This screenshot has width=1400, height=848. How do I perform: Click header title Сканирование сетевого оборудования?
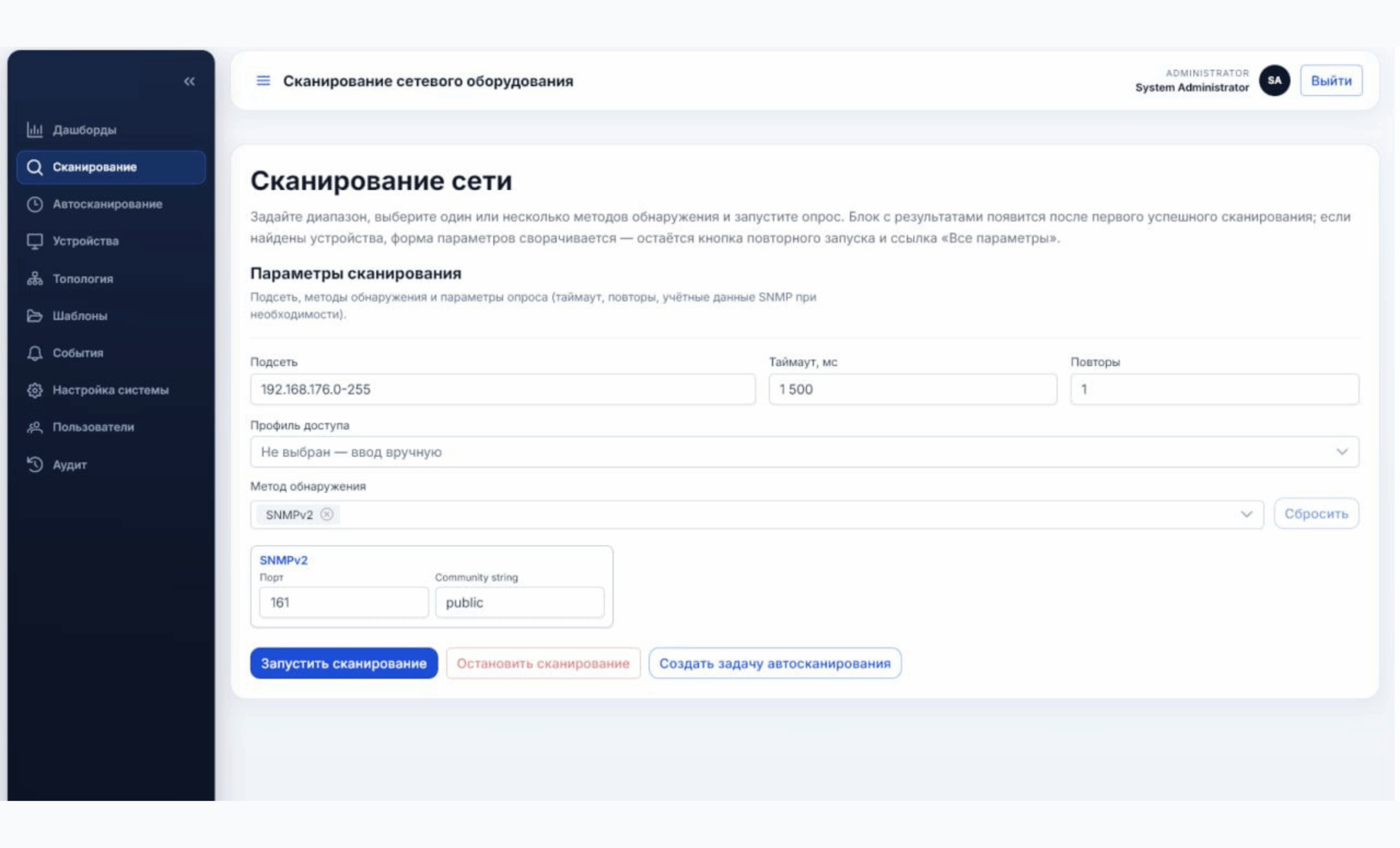(428, 81)
